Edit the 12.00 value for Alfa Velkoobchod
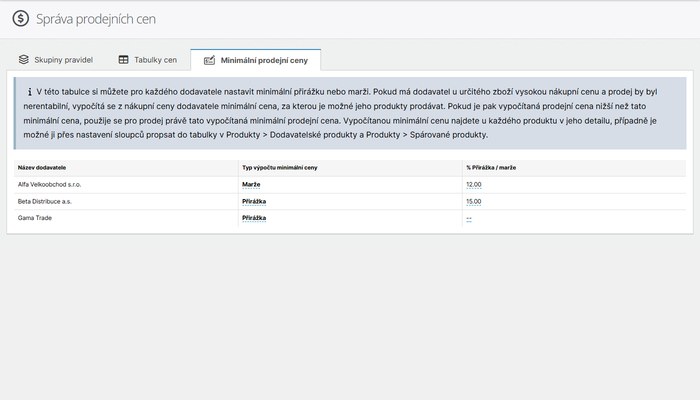 pos(474,184)
